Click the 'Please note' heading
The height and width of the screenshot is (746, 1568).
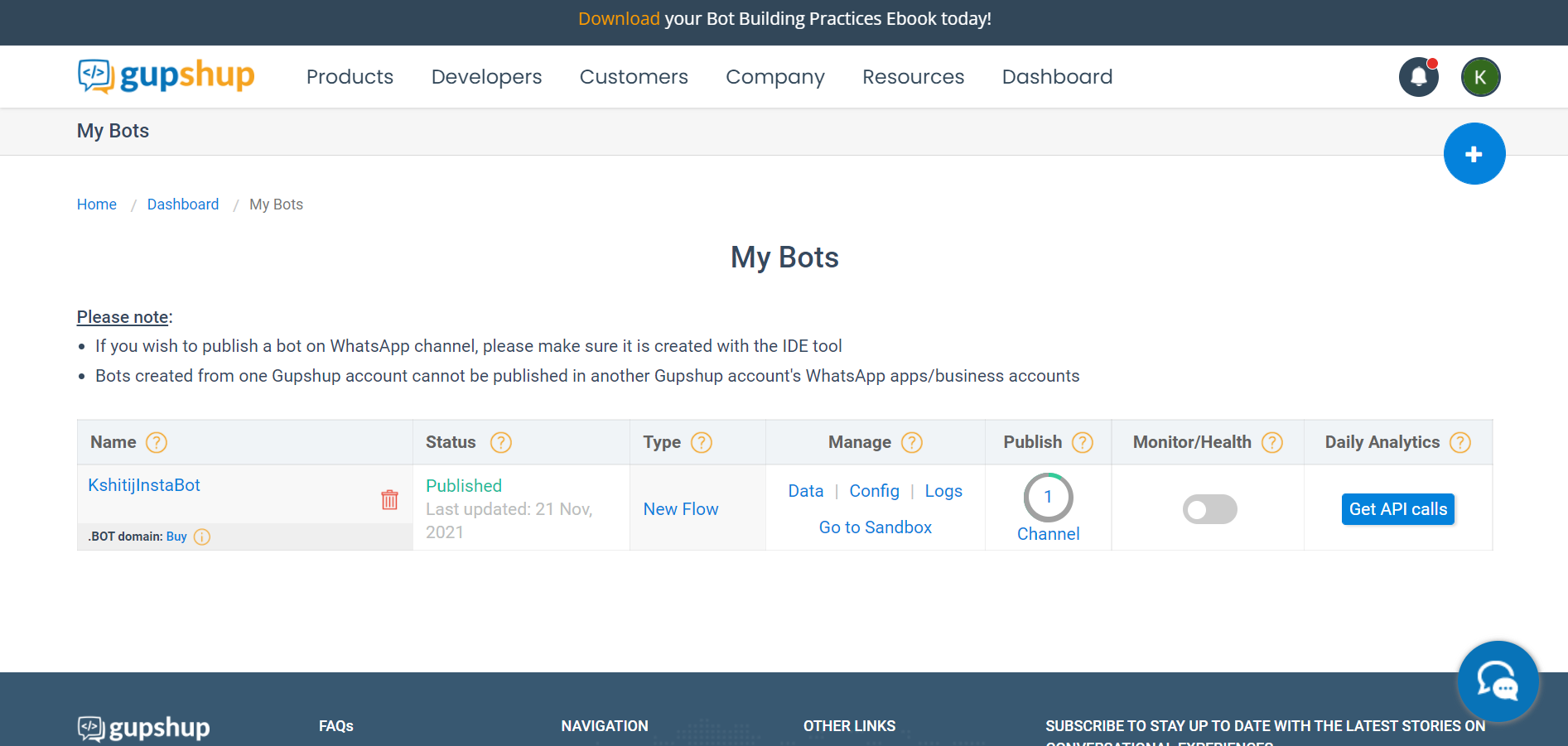123,317
